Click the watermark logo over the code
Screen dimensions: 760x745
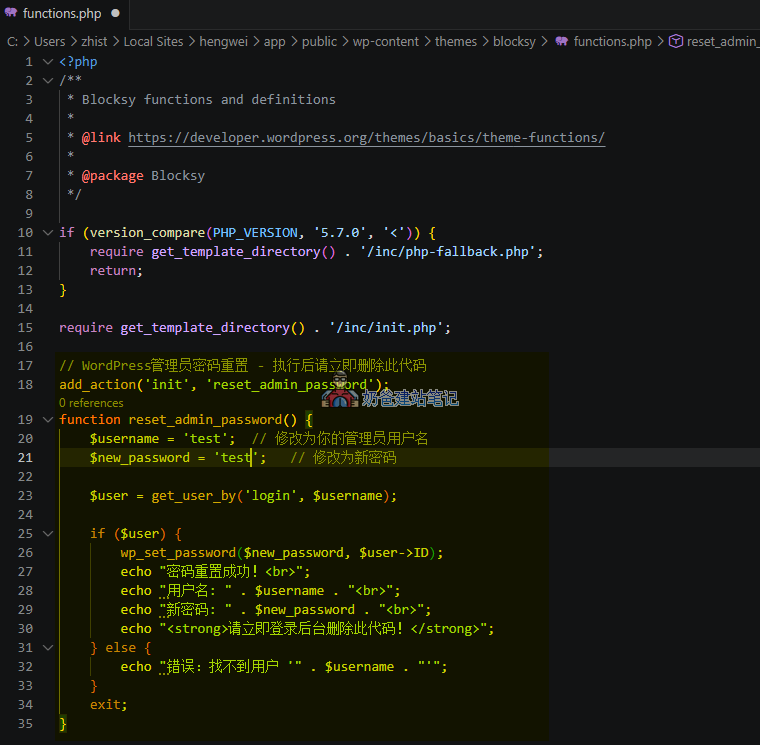pyautogui.click(x=340, y=396)
